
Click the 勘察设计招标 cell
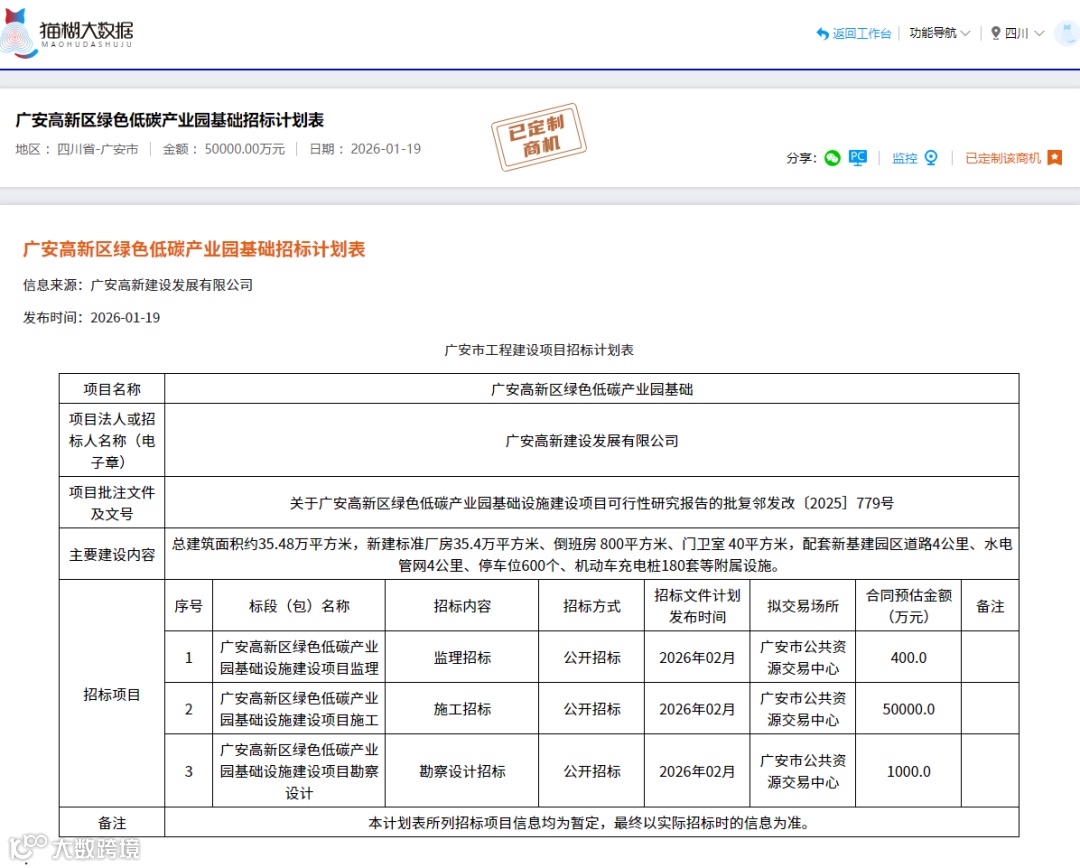coord(462,771)
